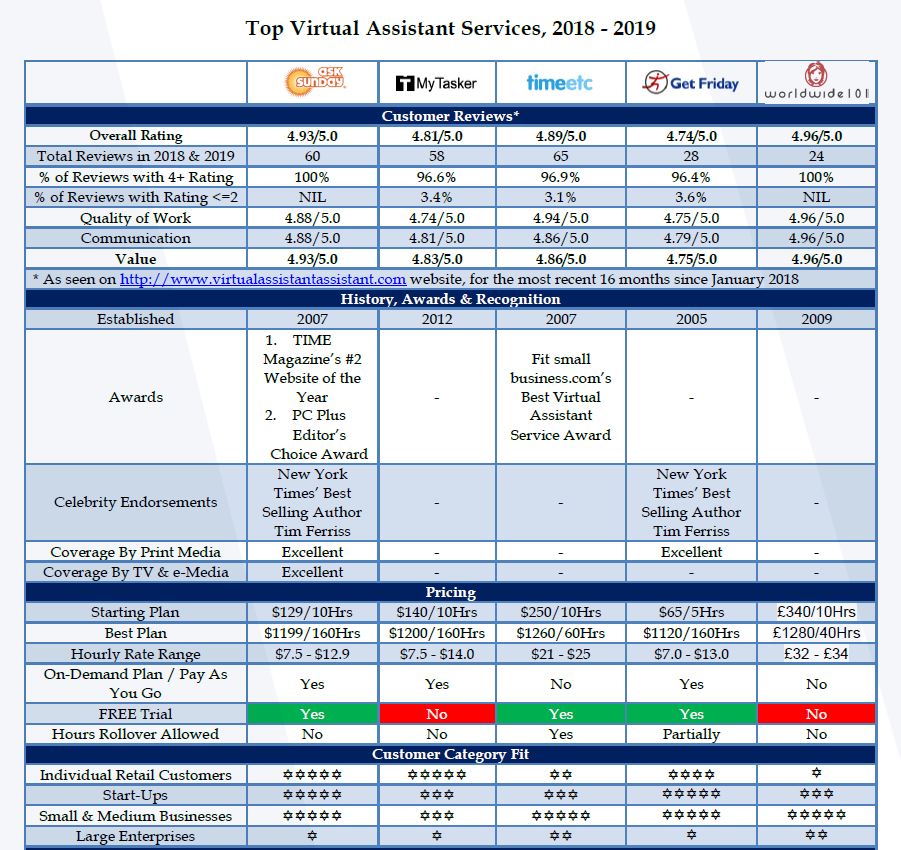Select the Established year 2005
This screenshot has width=901, height=850.
pos(691,319)
